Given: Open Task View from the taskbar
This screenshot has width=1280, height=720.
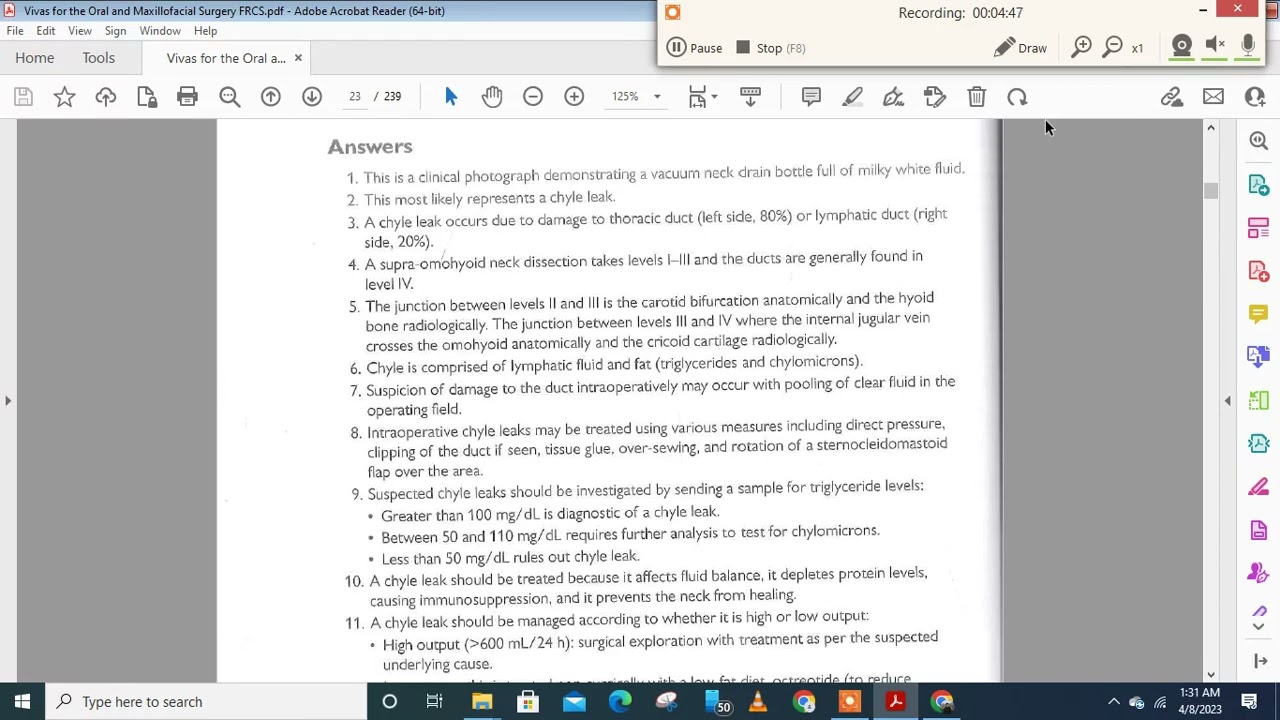Looking at the screenshot, I should pos(434,702).
